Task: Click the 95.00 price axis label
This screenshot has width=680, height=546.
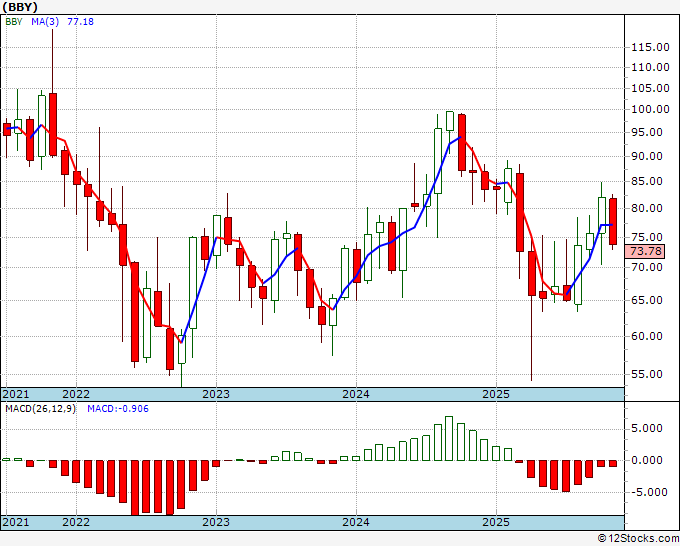Action: point(647,132)
